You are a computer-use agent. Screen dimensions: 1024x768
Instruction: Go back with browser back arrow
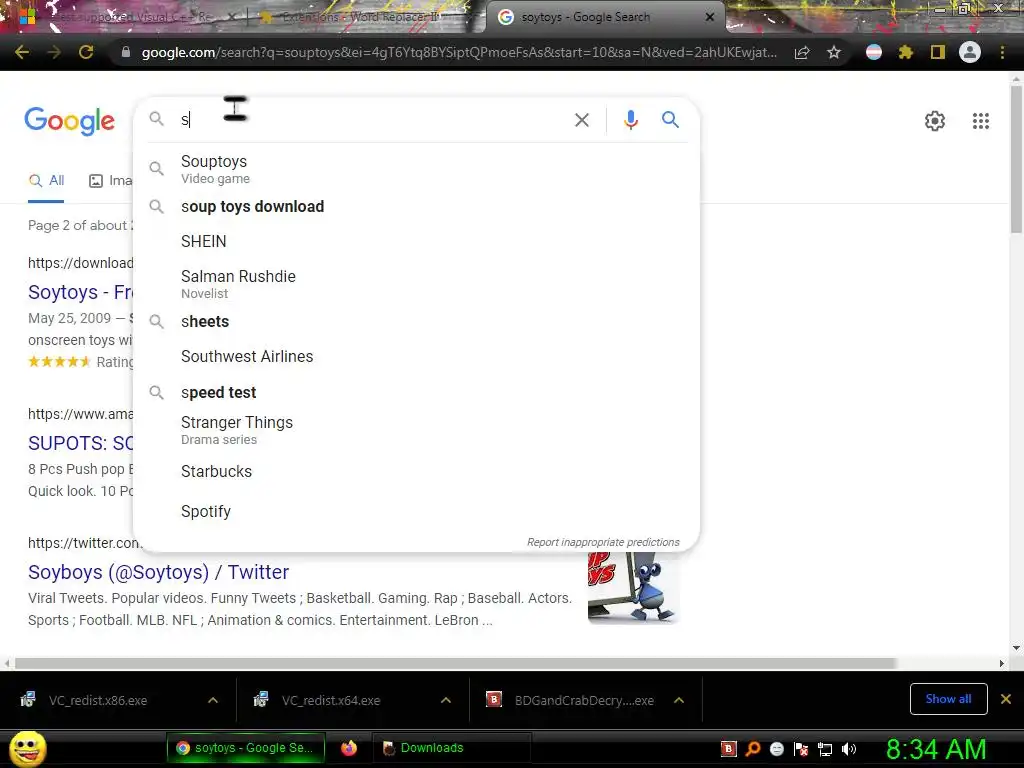[22, 52]
